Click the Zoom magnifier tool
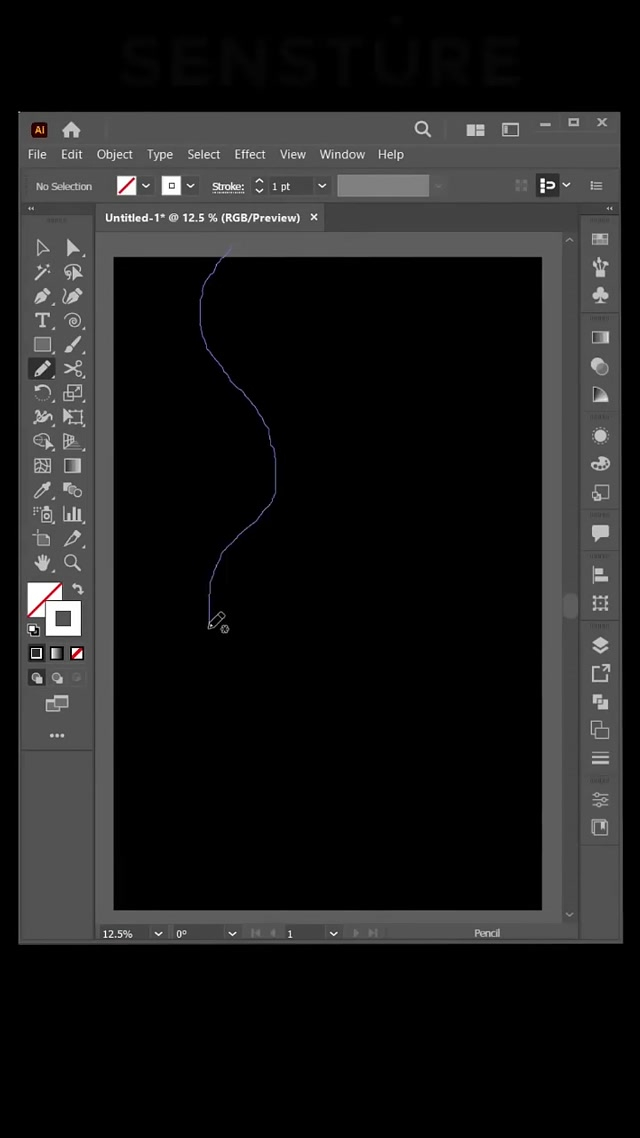 coord(73,563)
